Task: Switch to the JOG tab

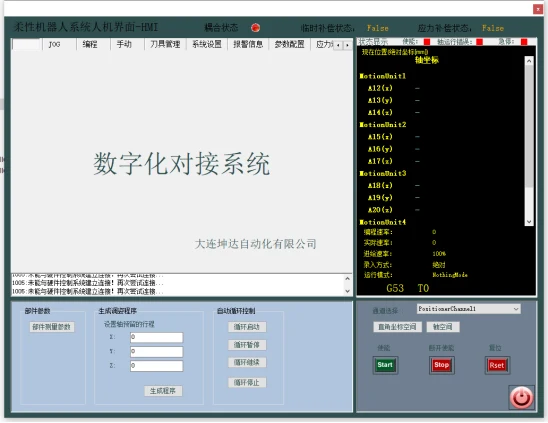Action: tap(54, 44)
